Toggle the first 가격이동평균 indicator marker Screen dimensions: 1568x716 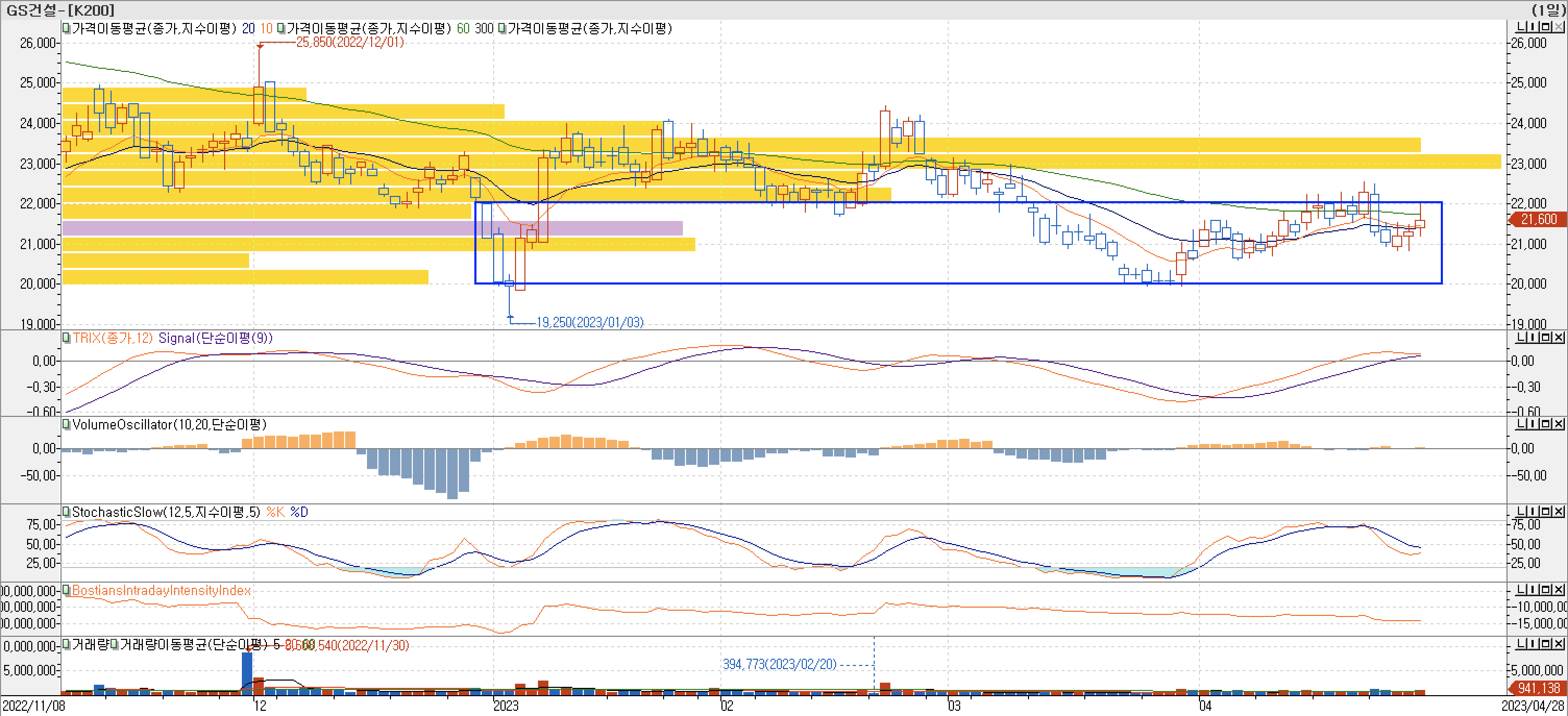tap(66, 28)
